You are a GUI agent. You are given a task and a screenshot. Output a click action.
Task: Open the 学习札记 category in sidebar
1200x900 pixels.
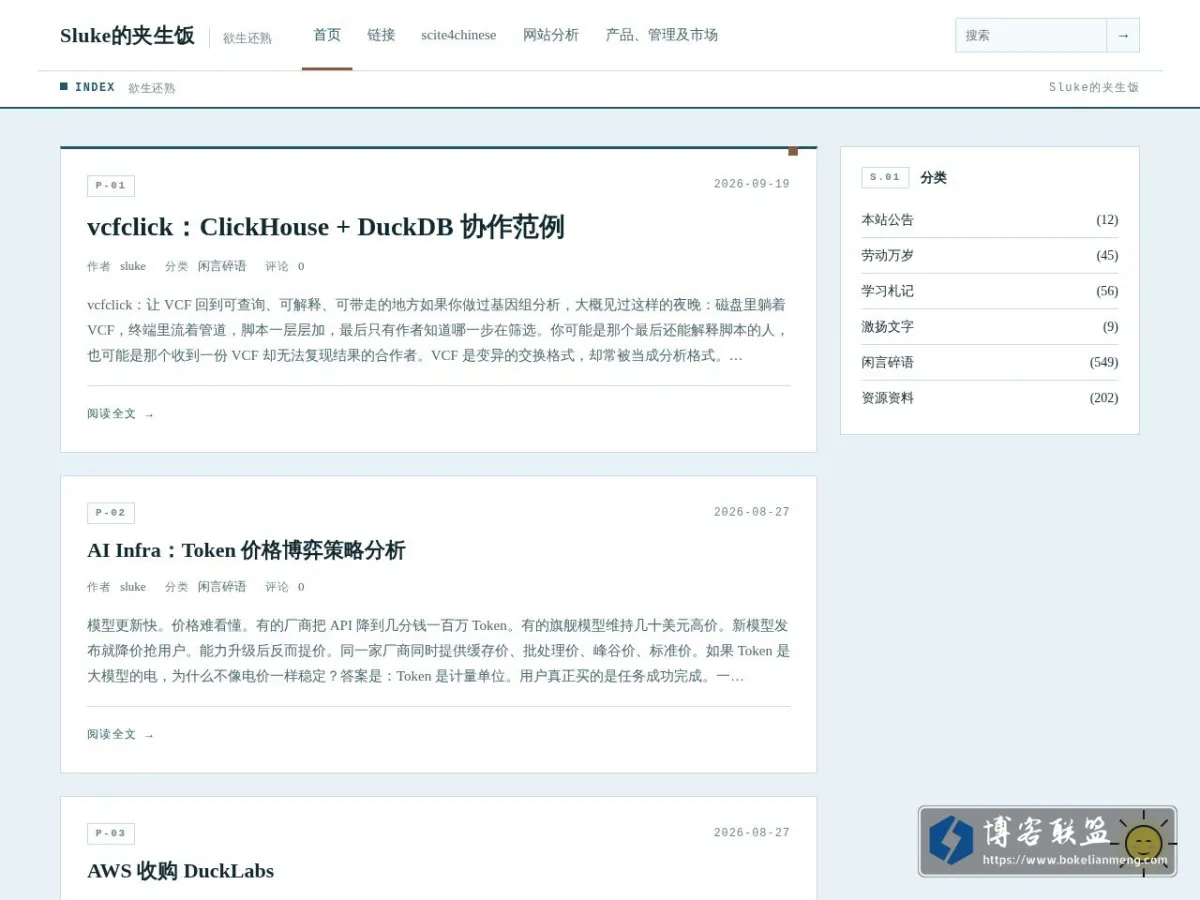tap(888, 291)
